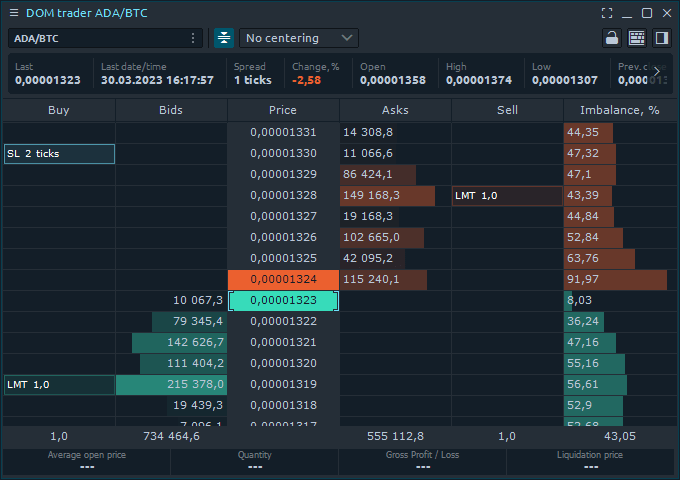Click the 91,97 imbalance bar

pyautogui.click(x=615, y=280)
